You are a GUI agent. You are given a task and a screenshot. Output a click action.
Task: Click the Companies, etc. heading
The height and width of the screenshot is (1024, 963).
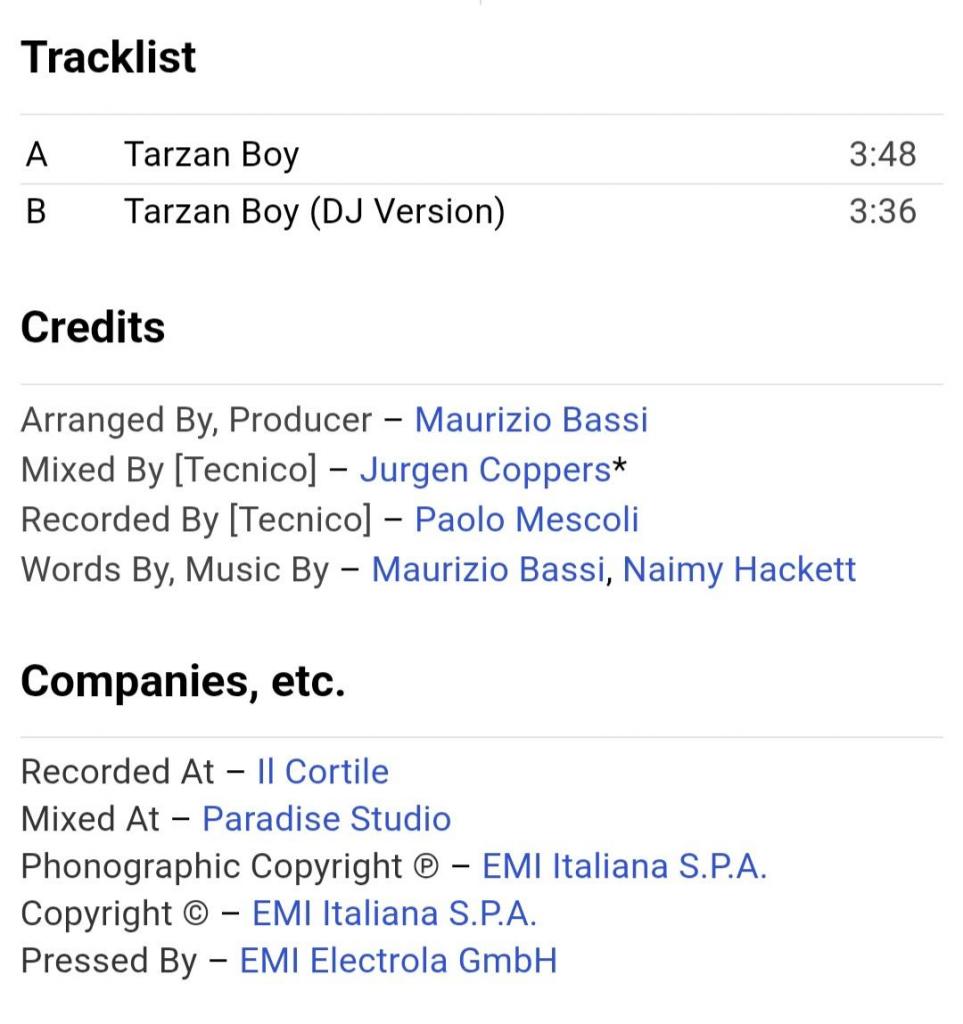click(x=183, y=682)
